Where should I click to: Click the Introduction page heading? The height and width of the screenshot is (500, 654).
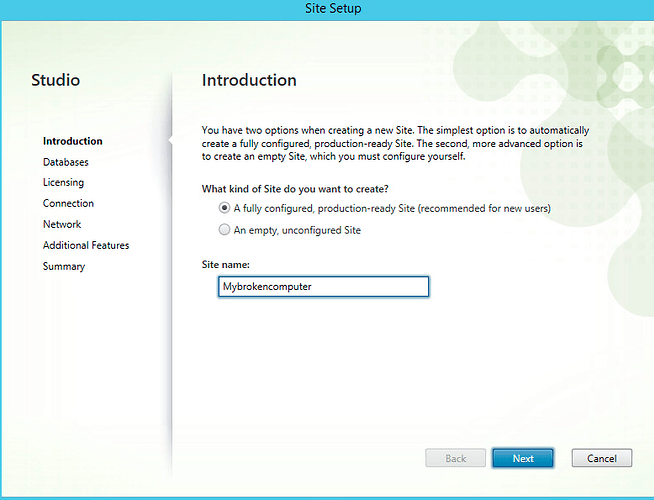point(249,80)
